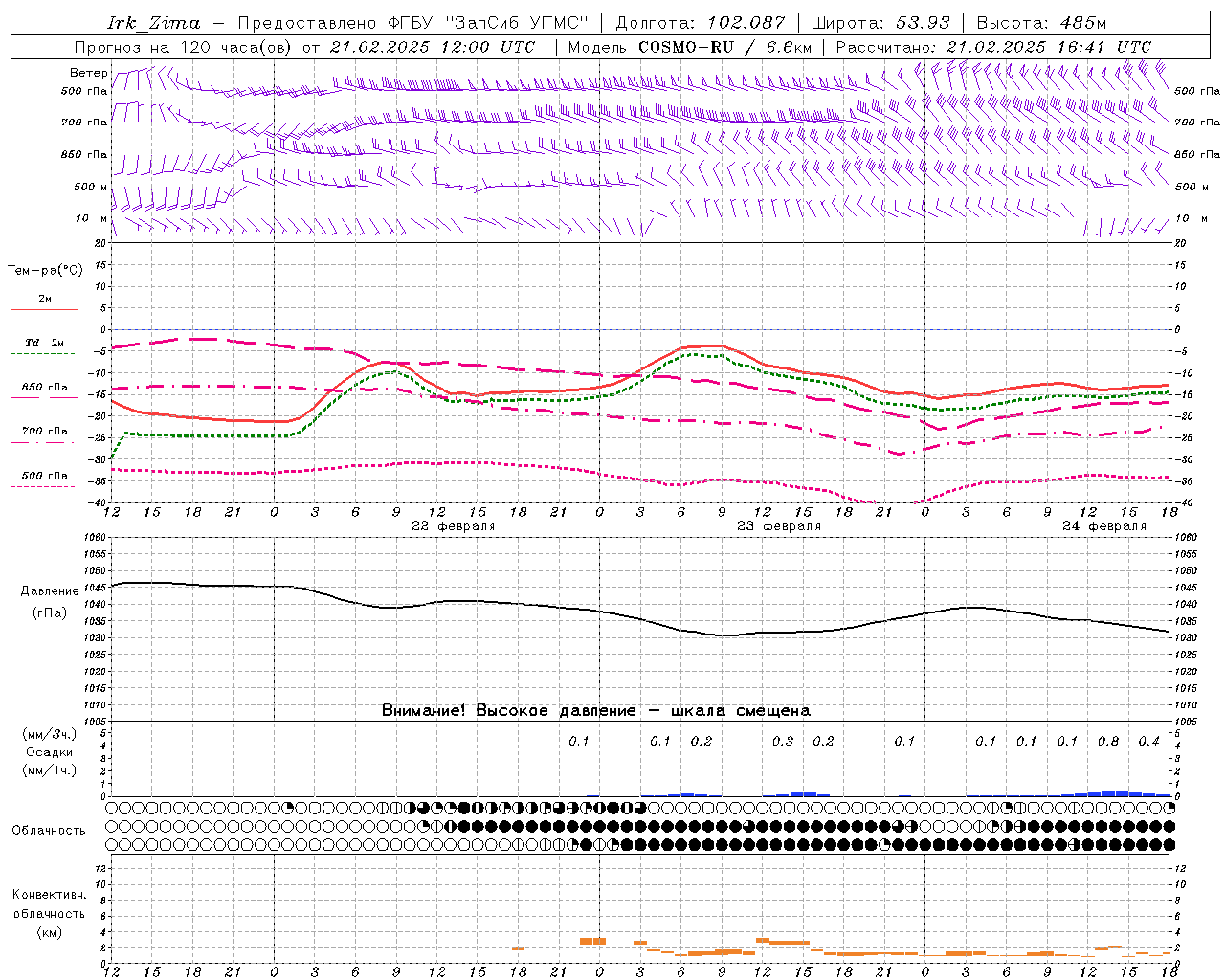
Task: Click the 24 февраля date label
Action: click(1104, 526)
